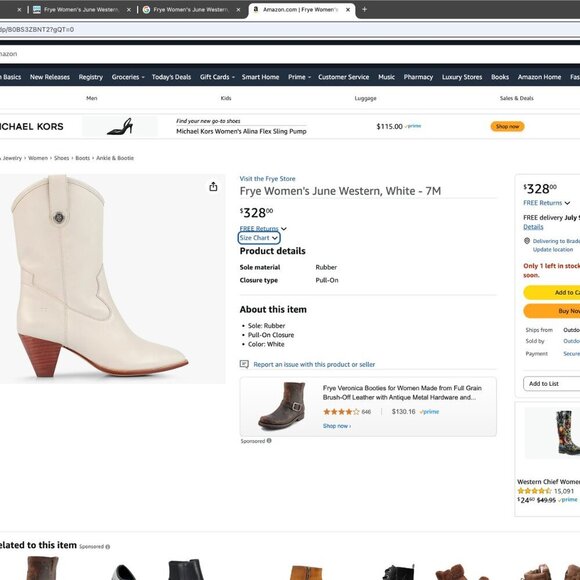Expand FREE Returns under the product price

coord(263,229)
